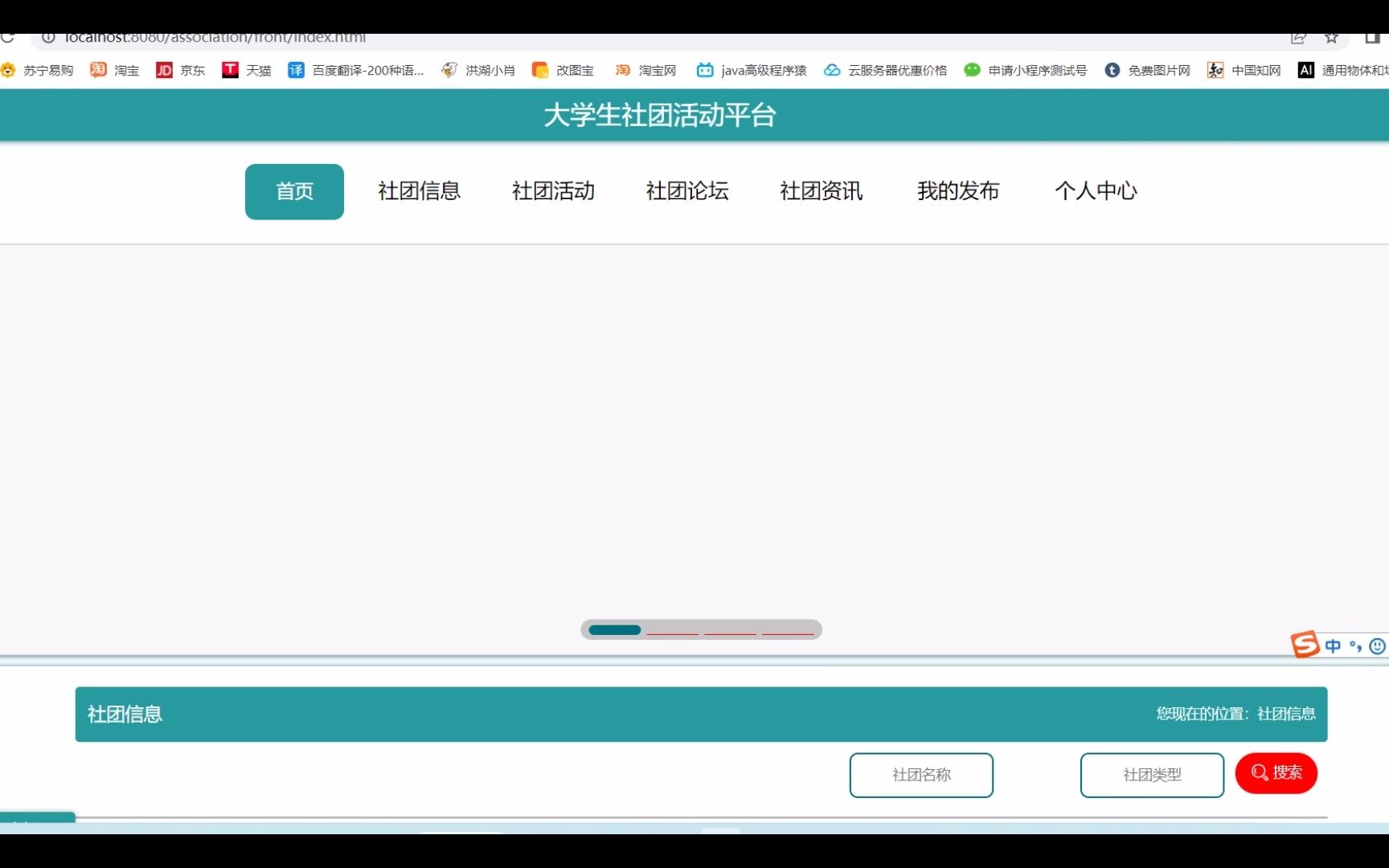This screenshot has height=868, width=1389.
Task: Reload the page with refresh button
Action: pos(7,37)
